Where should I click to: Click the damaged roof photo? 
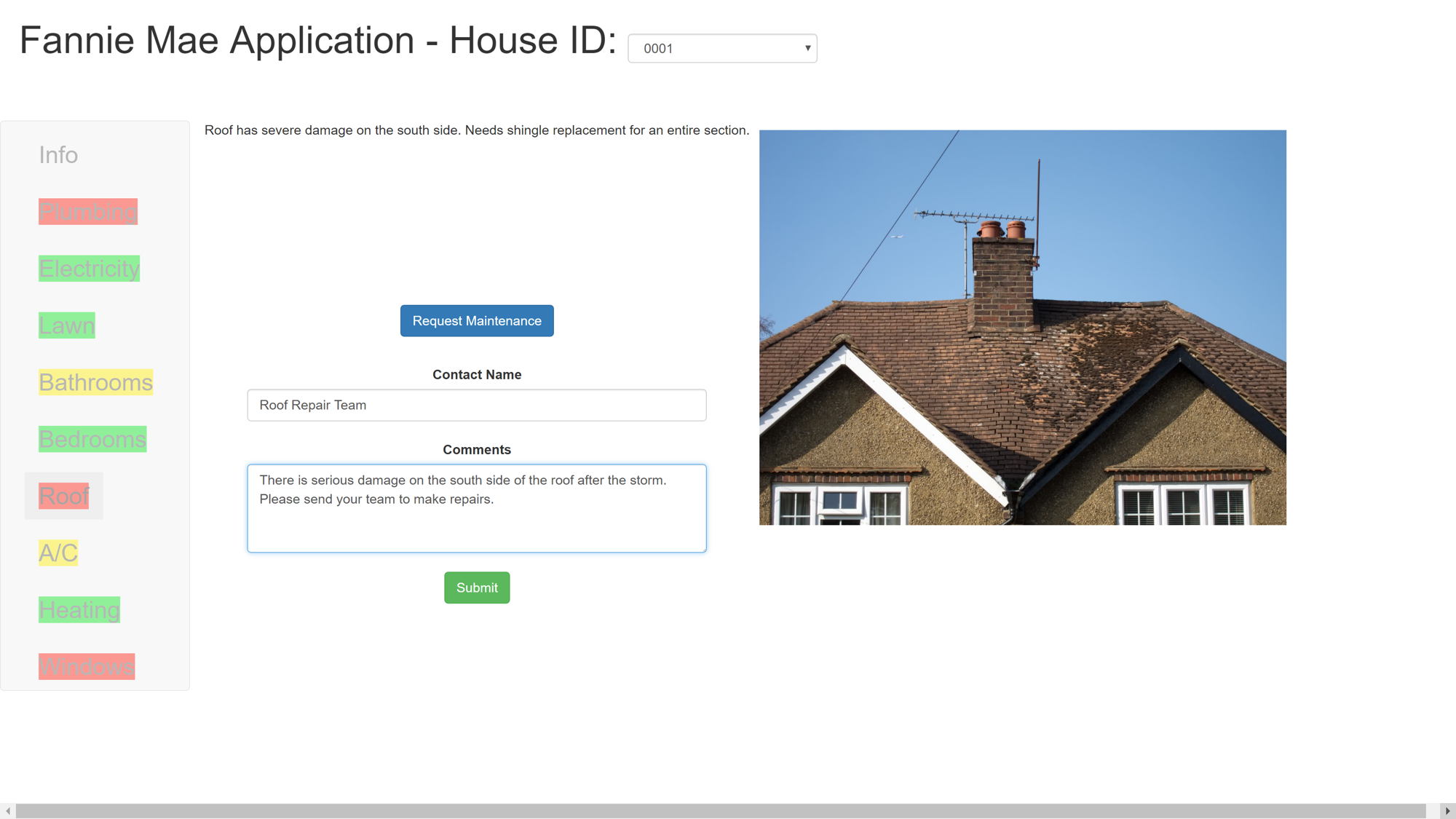1022,328
